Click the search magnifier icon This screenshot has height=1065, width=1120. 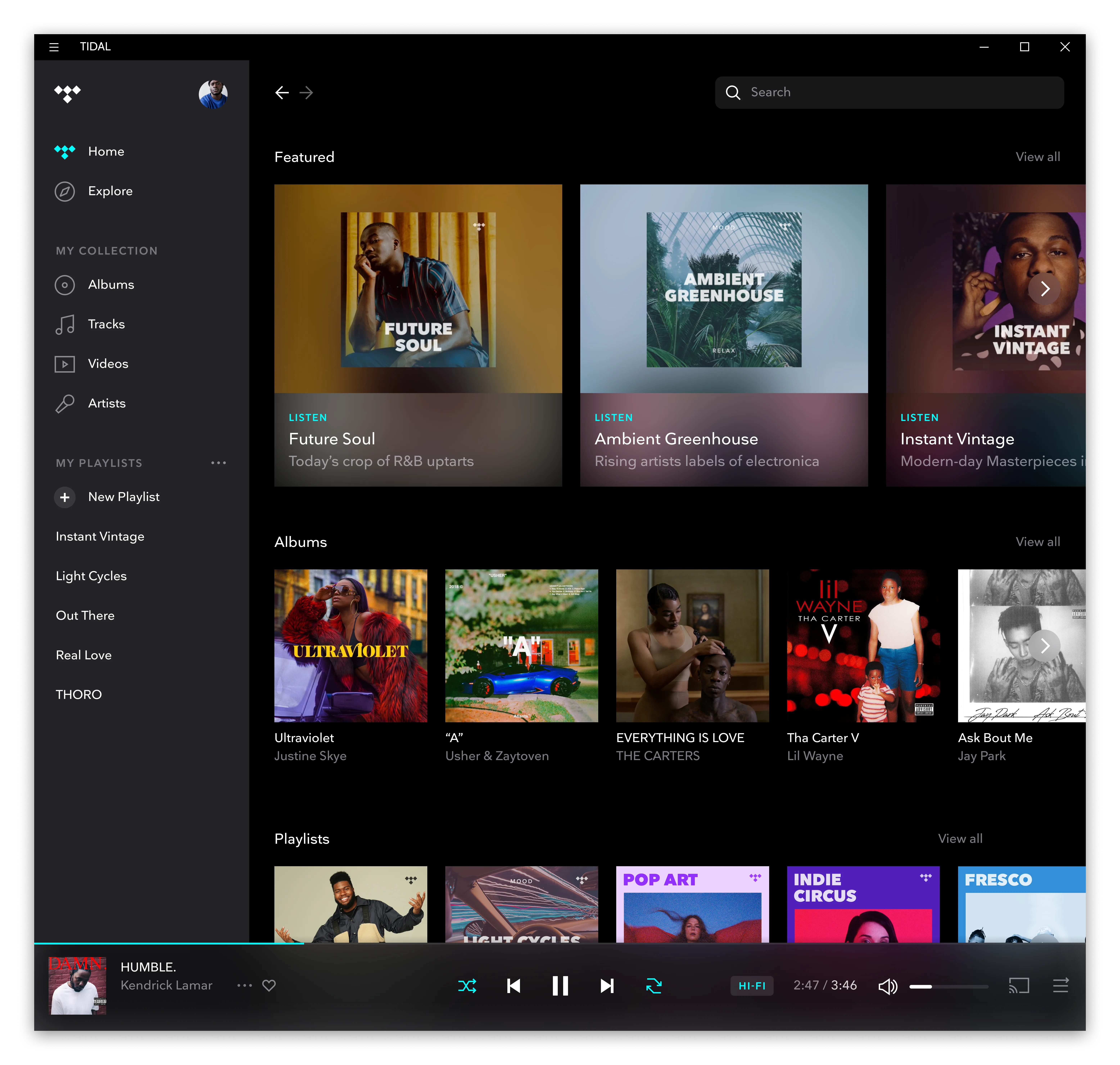click(x=733, y=92)
